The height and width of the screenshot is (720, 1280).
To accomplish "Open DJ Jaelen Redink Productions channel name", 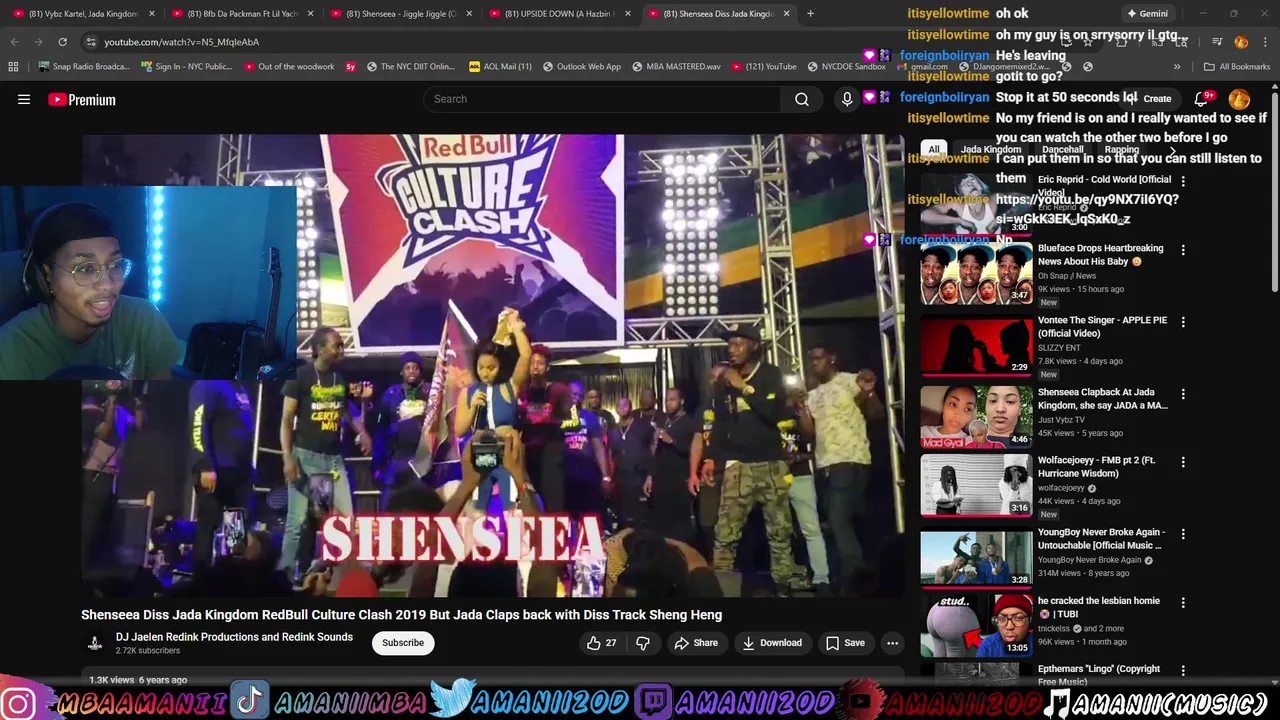I will [x=234, y=637].
